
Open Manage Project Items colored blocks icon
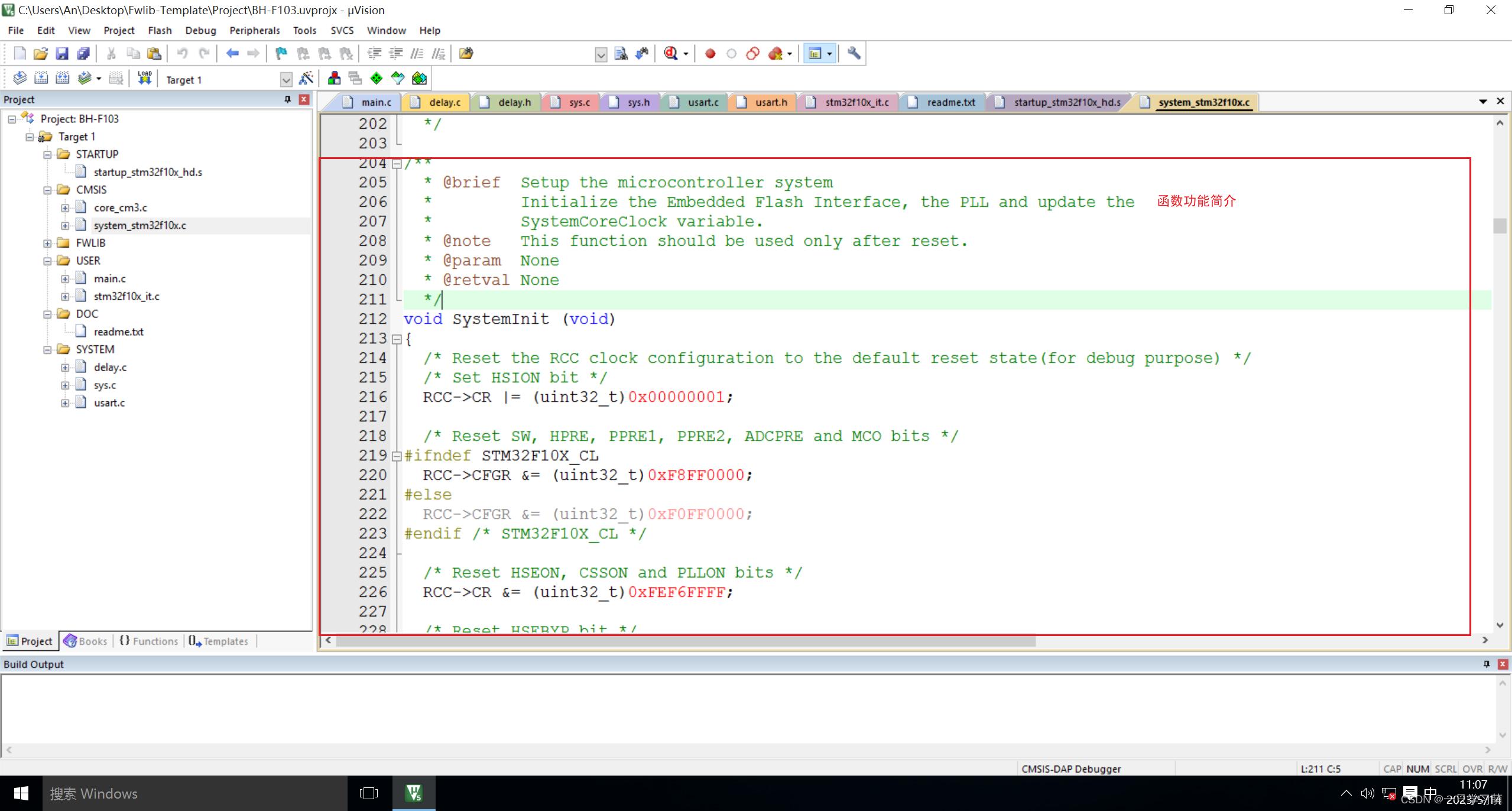coord(334,79)
